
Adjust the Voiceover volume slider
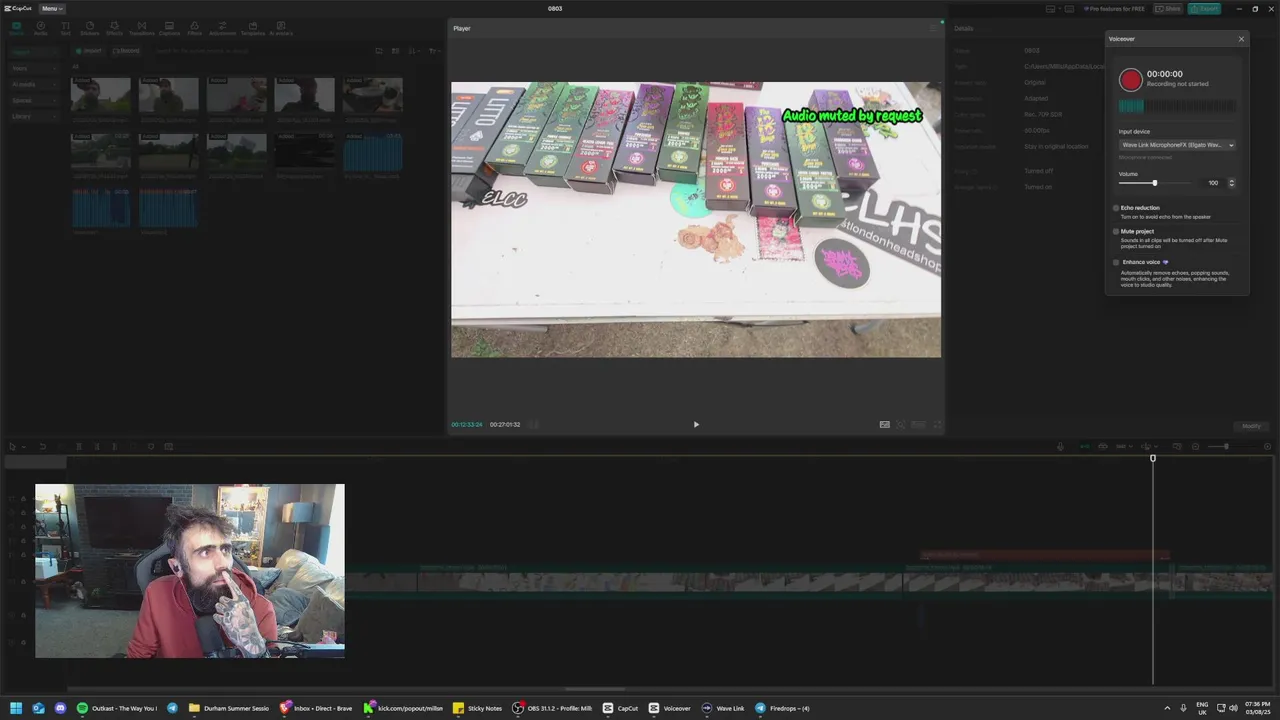(1154, 183)
